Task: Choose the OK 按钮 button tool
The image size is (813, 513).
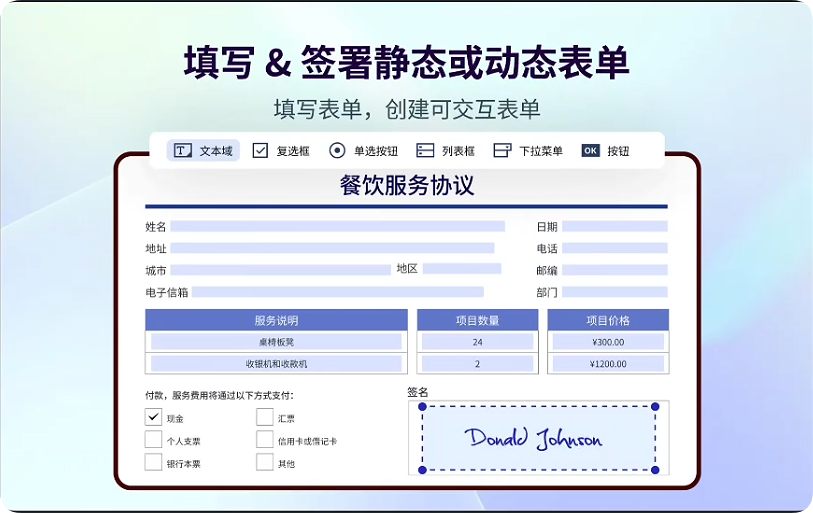Action: (605, 151)
